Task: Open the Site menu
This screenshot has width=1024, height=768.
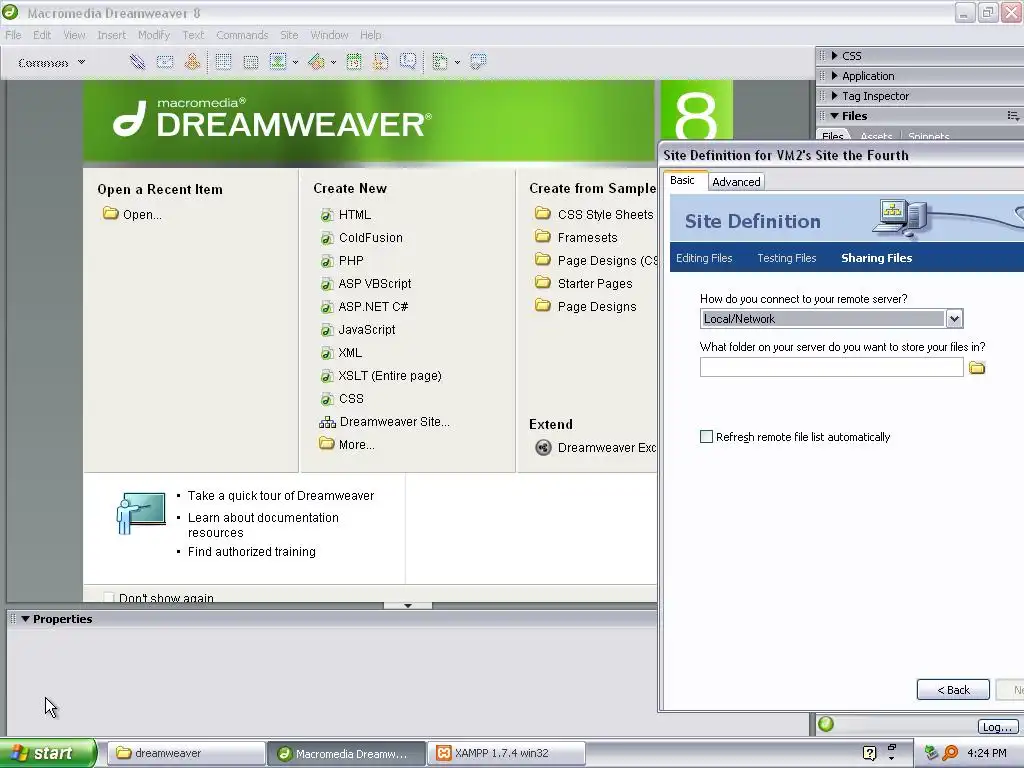Action: 289,35
